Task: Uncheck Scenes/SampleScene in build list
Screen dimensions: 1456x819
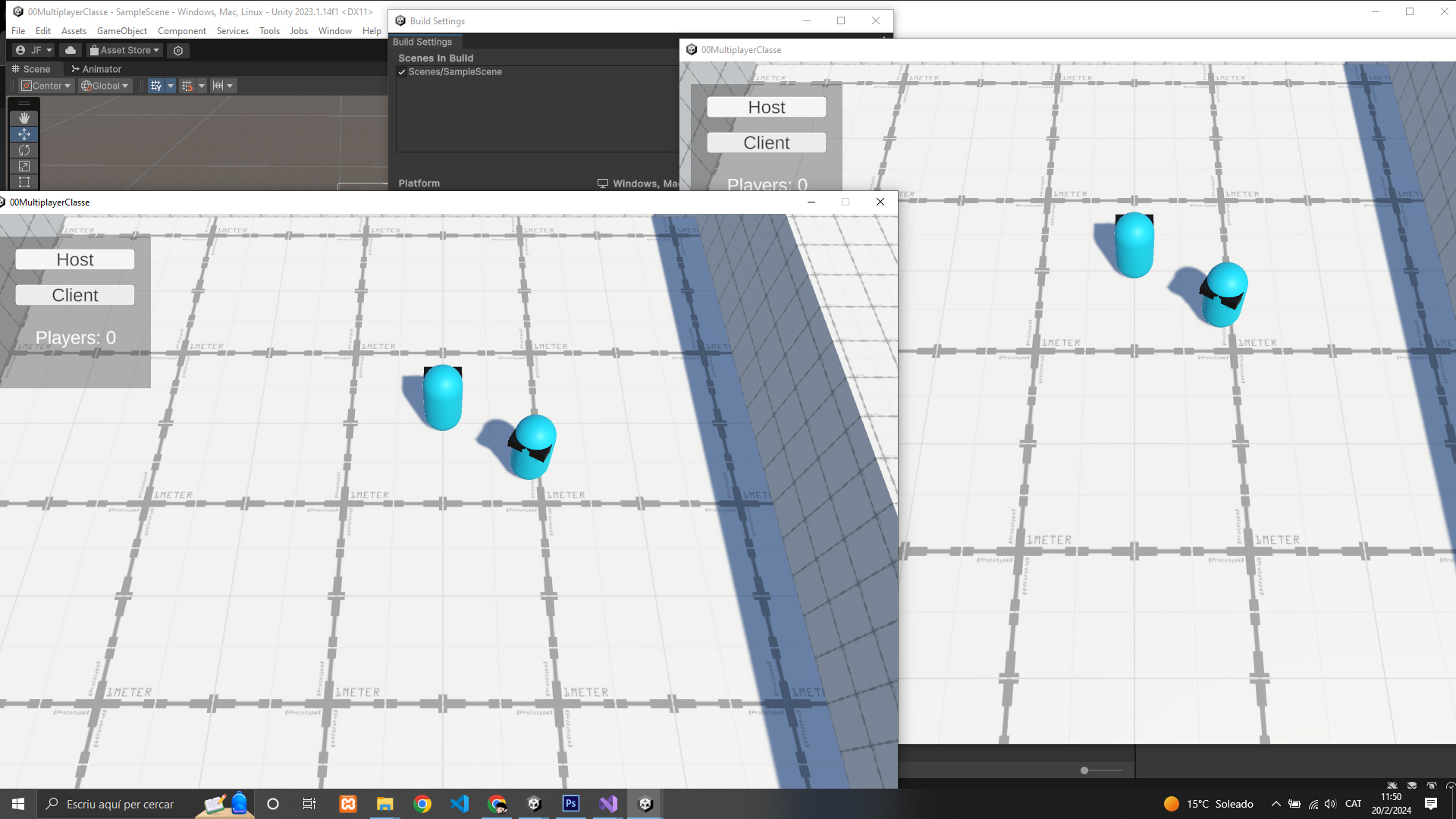Action: [x=402, y=72]
